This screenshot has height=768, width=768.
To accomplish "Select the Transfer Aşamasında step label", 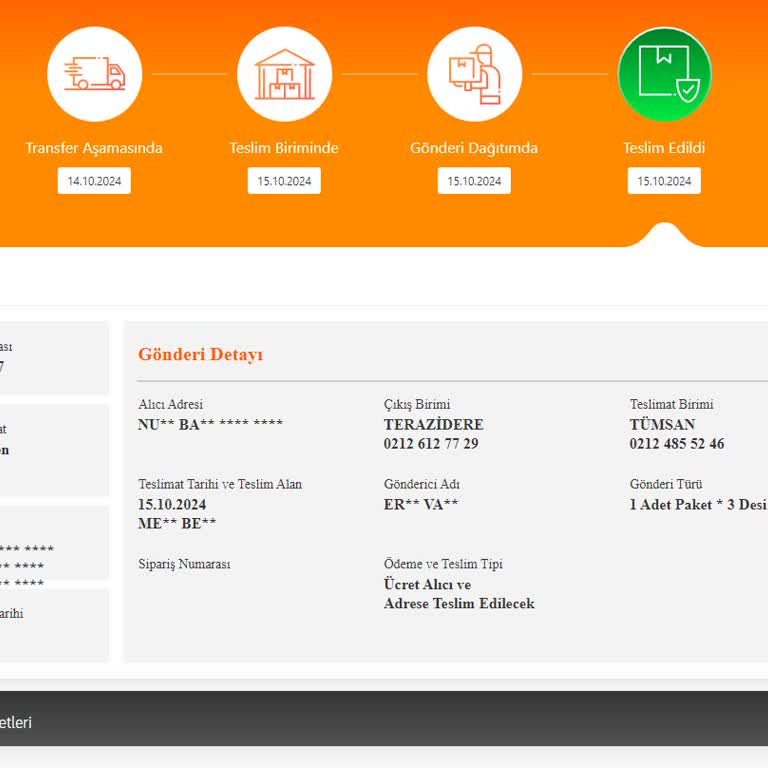I will click(94, 148).
